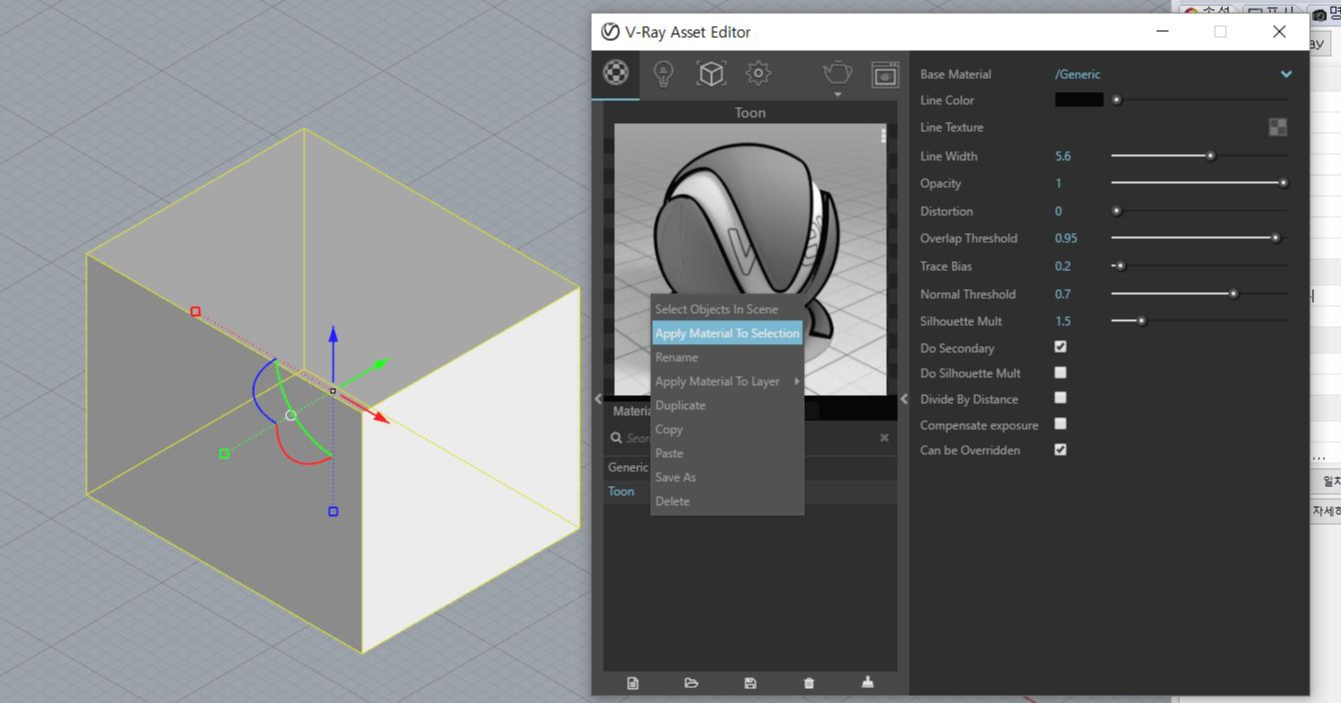The height and width of the screenshot is (703, 1341).
Task: Click the save material disk icon
Action: coord(750,683)
